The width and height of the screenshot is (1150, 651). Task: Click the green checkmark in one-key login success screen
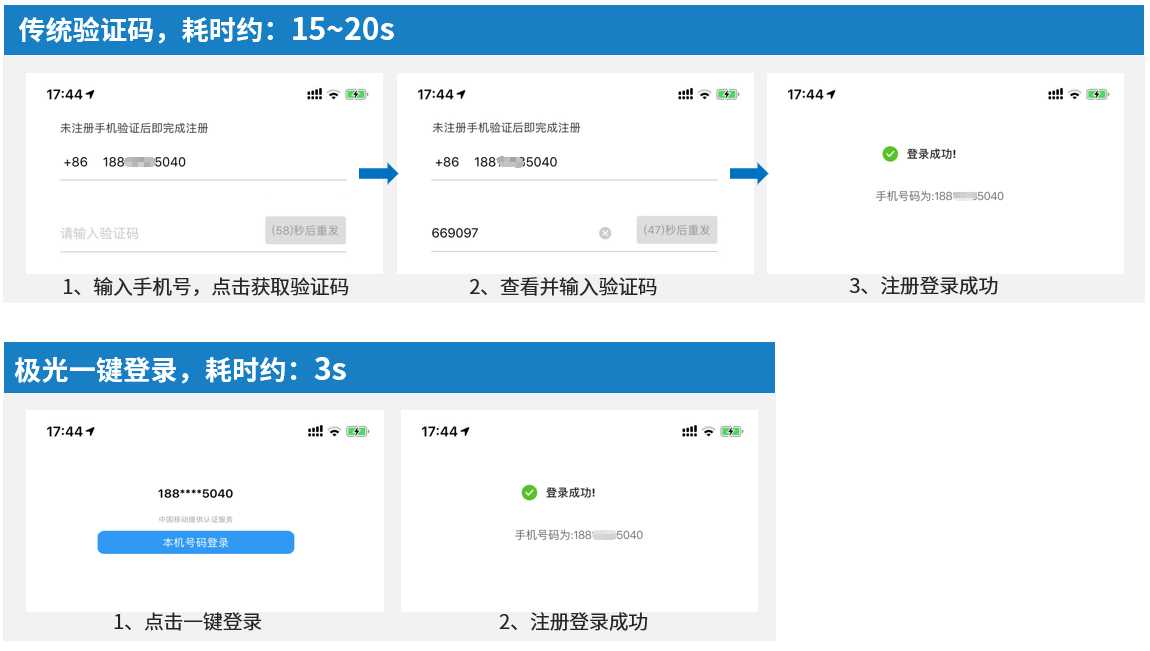pos(530,493)
